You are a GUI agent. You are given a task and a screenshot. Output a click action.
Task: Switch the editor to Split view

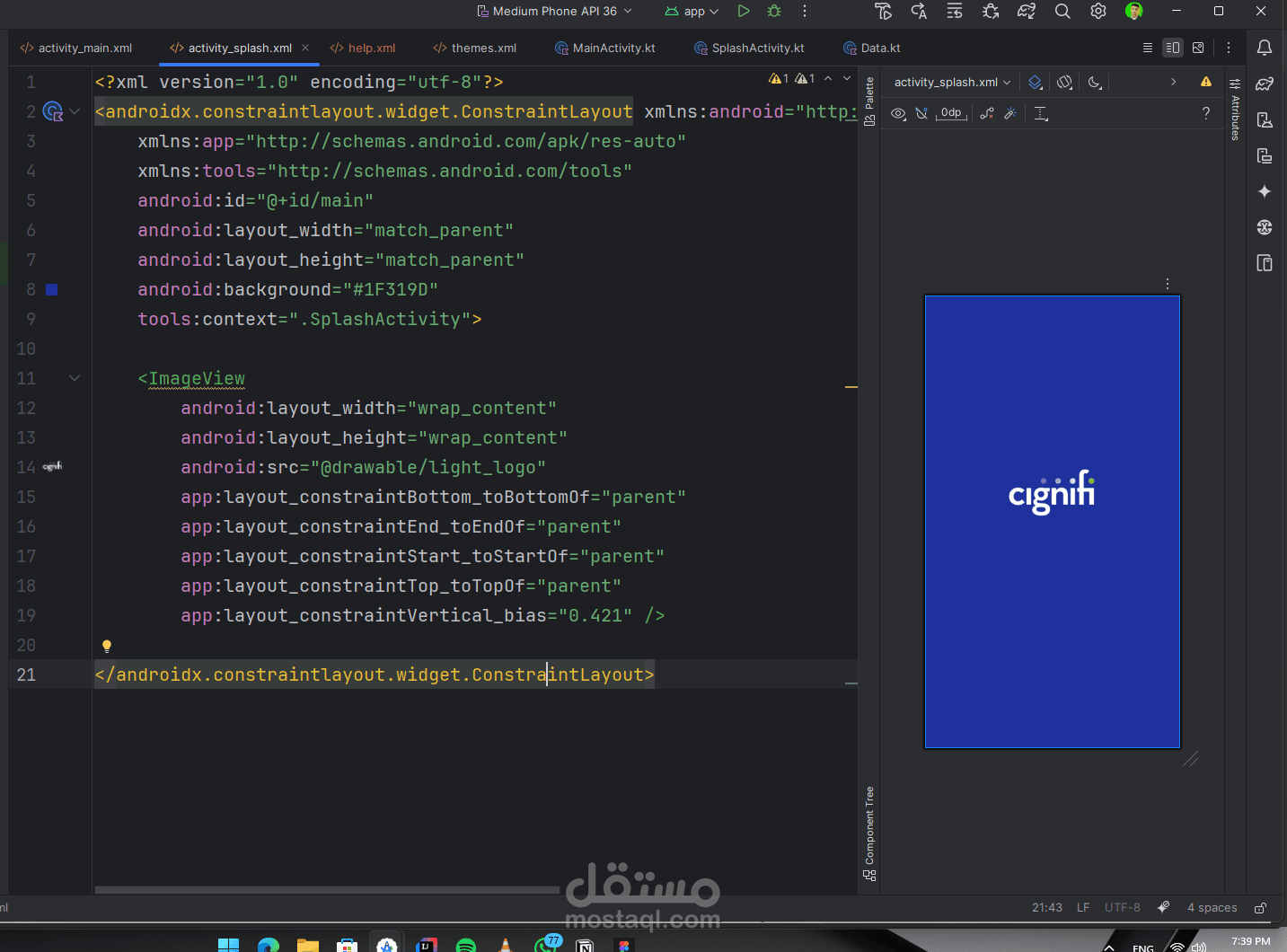pyautogui.click(x=1172, y=48)
